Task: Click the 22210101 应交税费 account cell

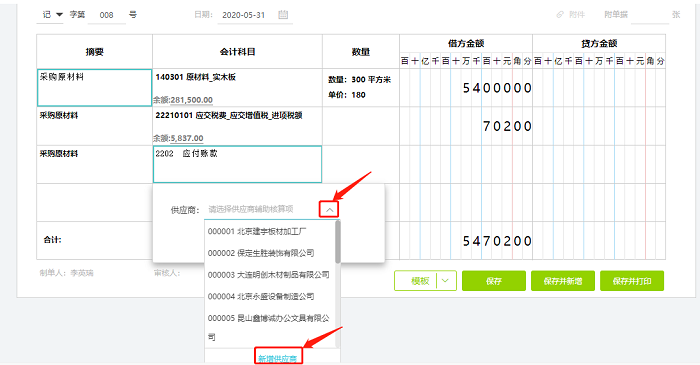Action: [238, 126]
